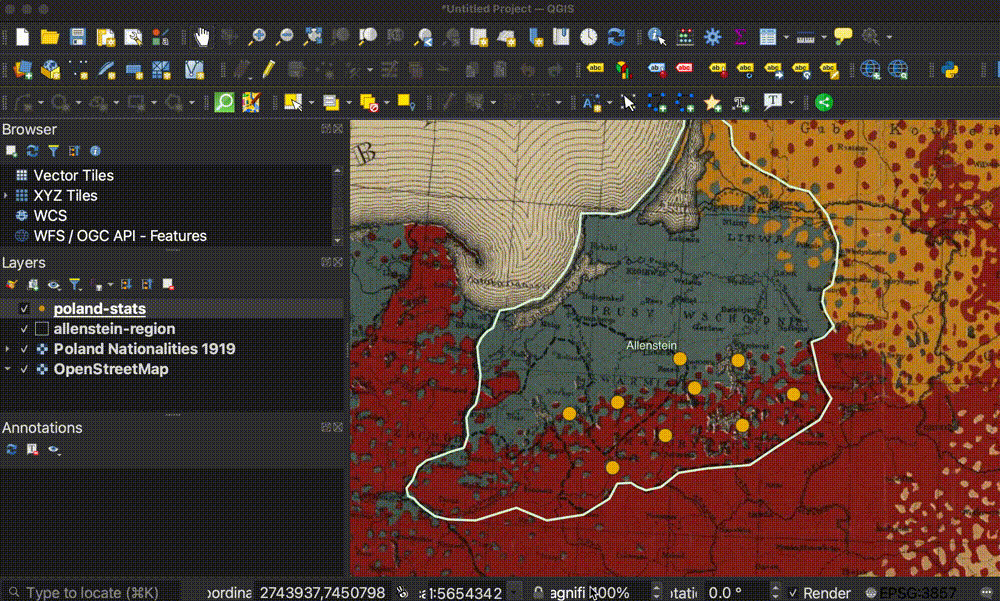This screenshot has width=1000, height=601.
Task: Click the green locator search magnifier icon
Action: click(x=224, y=102)
